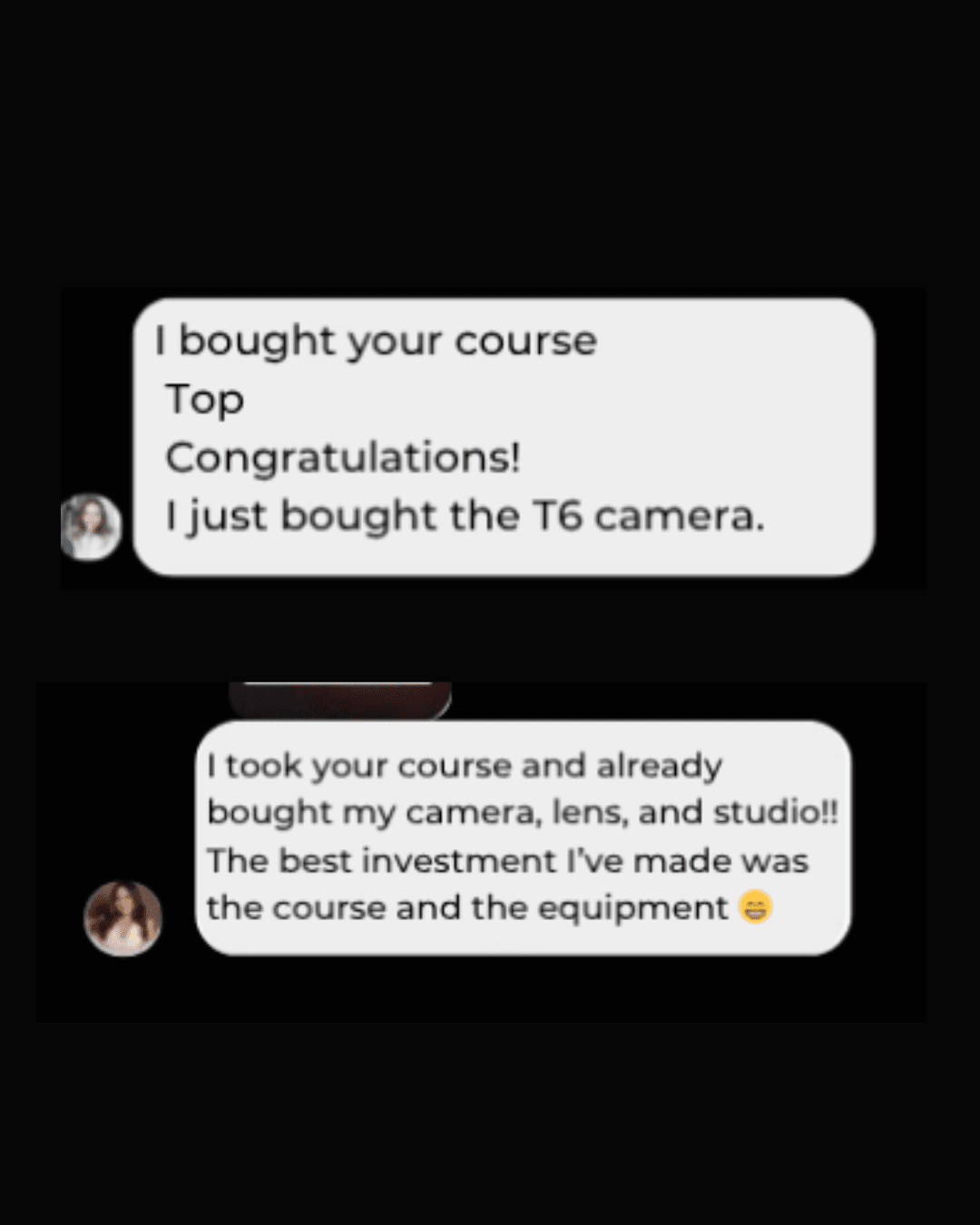Image resolution: width=980 pixels, height=1225 pixels.
Task: Open the lower sender's dark-haired avatar
Action: (x=122, y=917)
